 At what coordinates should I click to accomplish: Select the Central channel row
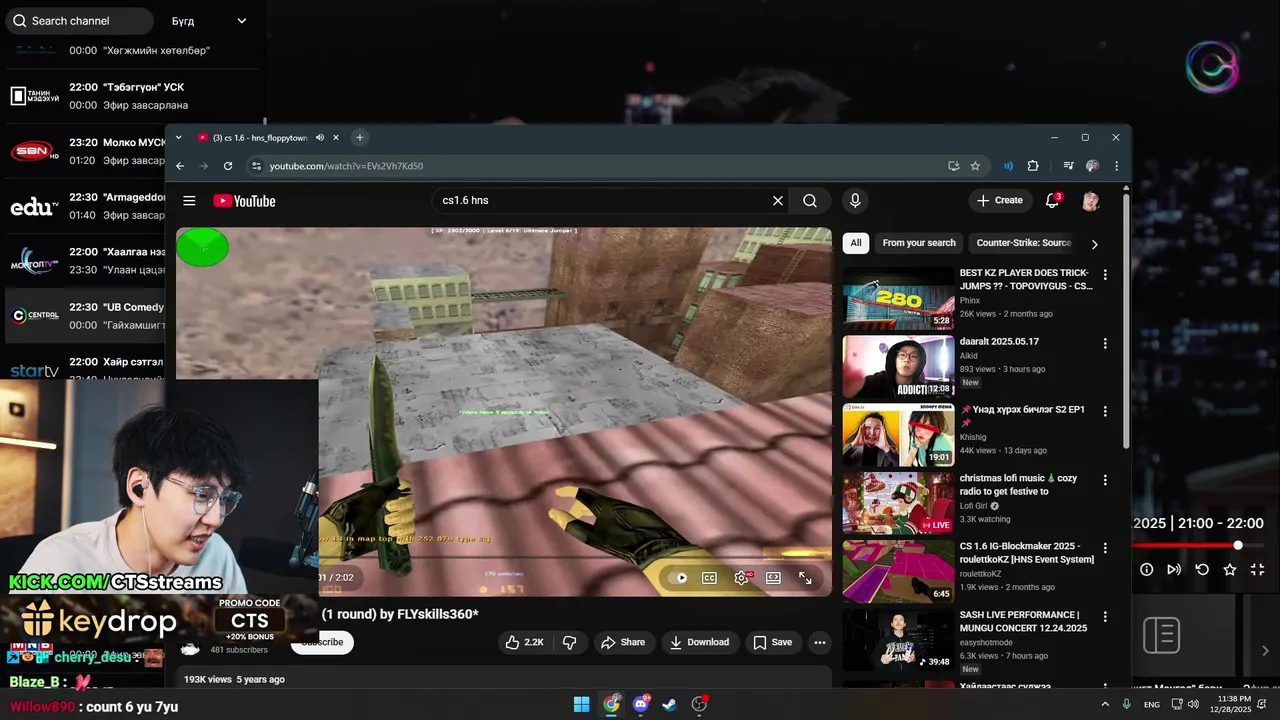pyautogui.click(x=85, y=316)
